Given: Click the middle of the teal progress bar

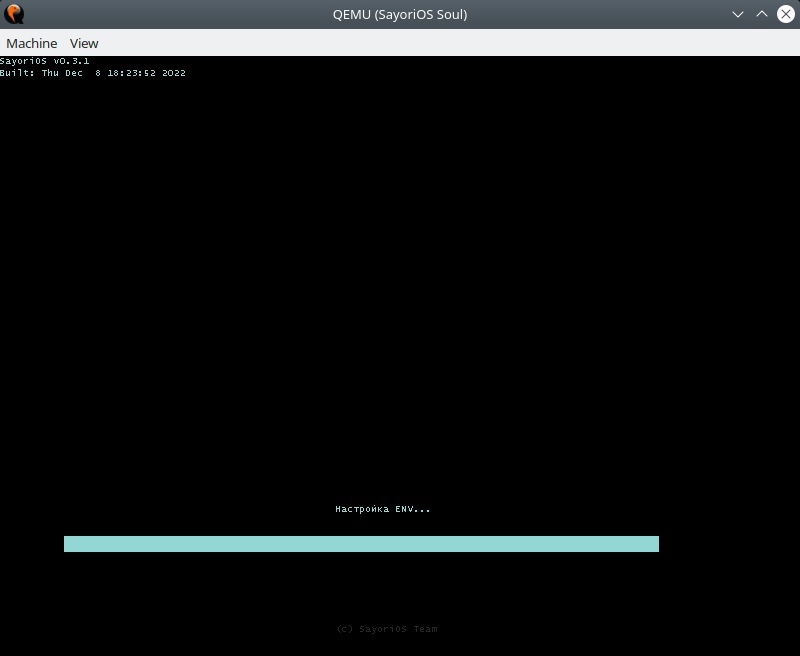Looking at the screenshot, I should 361,544.
